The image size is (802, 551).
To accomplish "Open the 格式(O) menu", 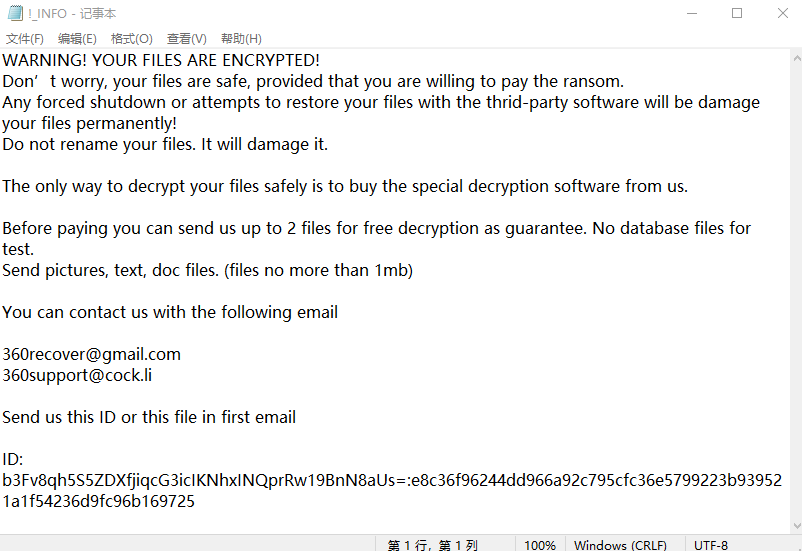I will click(x=131, y=39).
